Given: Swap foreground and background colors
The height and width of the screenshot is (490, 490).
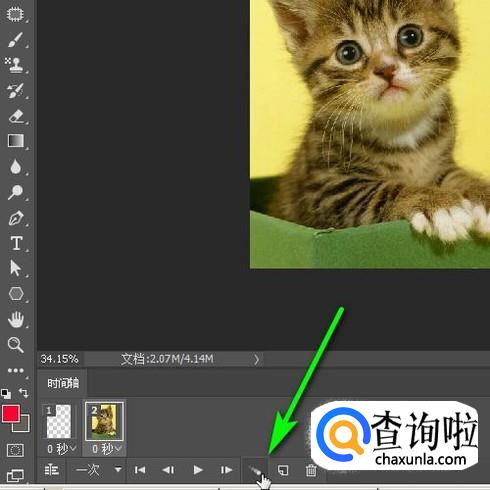Looking at the screenshot, I should click(x=24, y=393).
